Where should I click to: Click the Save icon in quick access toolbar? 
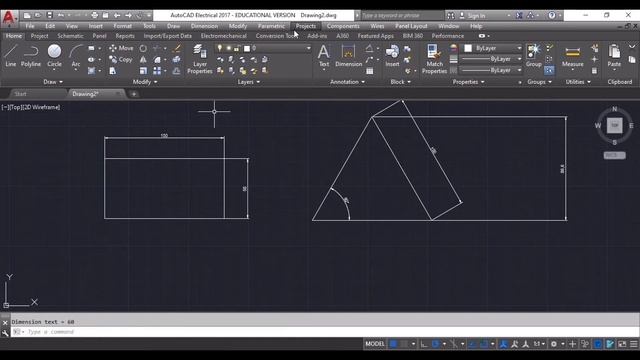point(49,15)
